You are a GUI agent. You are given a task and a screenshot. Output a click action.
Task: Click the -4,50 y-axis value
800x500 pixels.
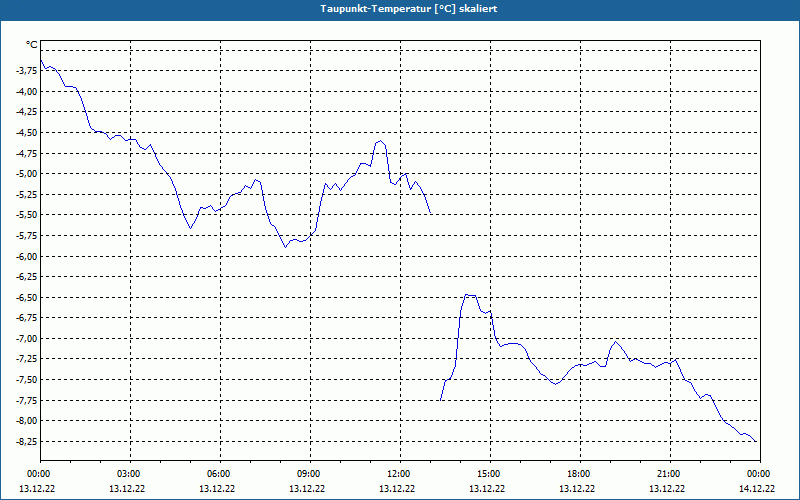click(x=28, y=133)
